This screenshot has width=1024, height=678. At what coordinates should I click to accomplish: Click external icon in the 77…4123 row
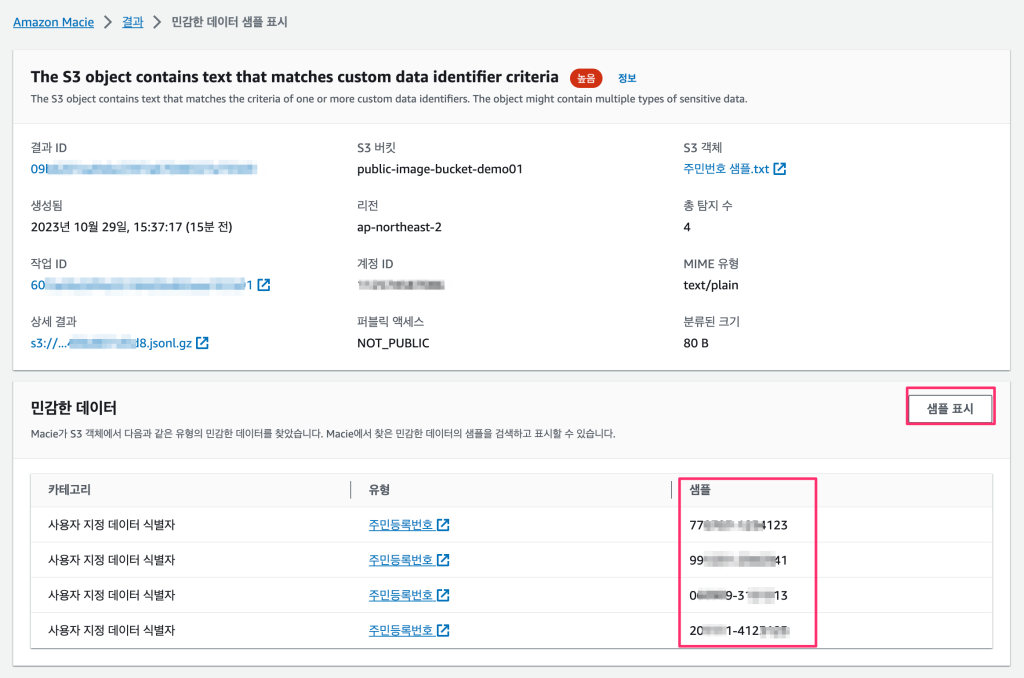click(x=443, y=525)
